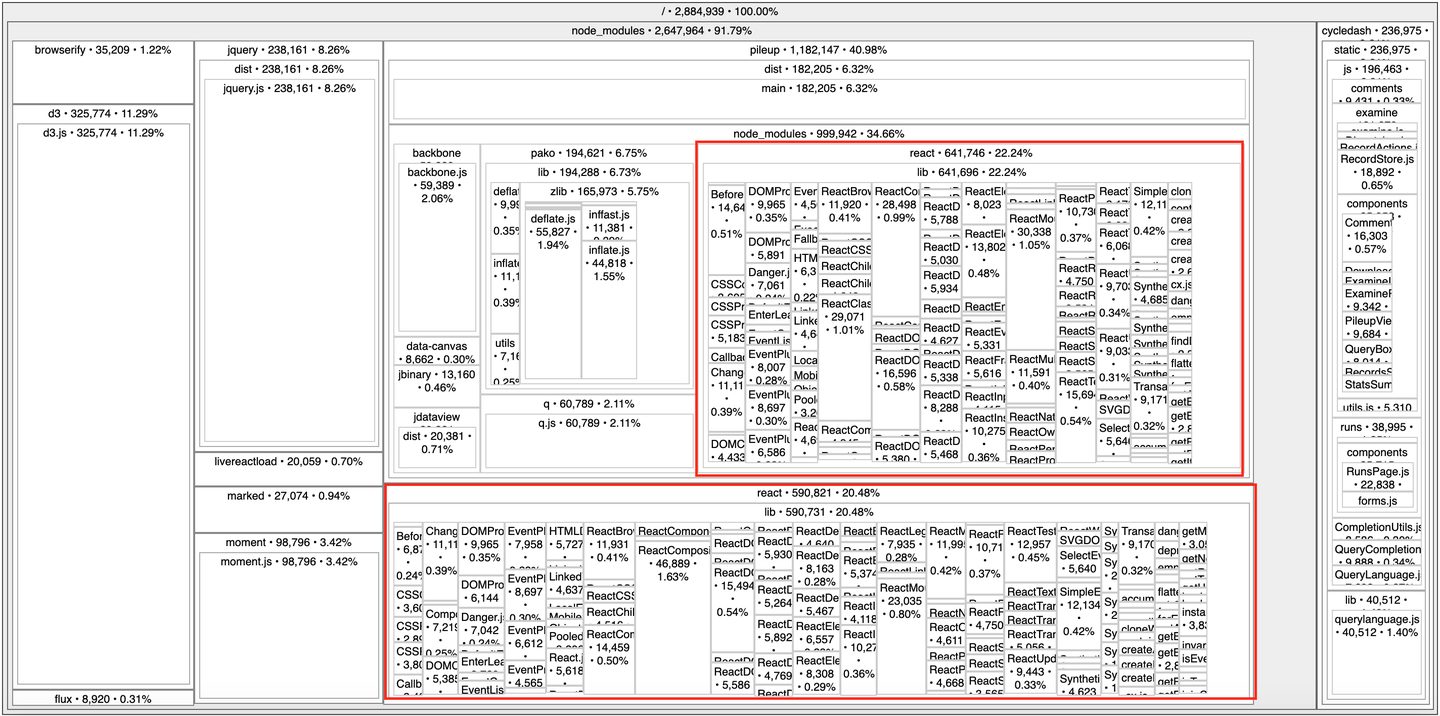1440x716 pixels.
Task: Open dist • 238,161 under jquery
Action: 288,69
